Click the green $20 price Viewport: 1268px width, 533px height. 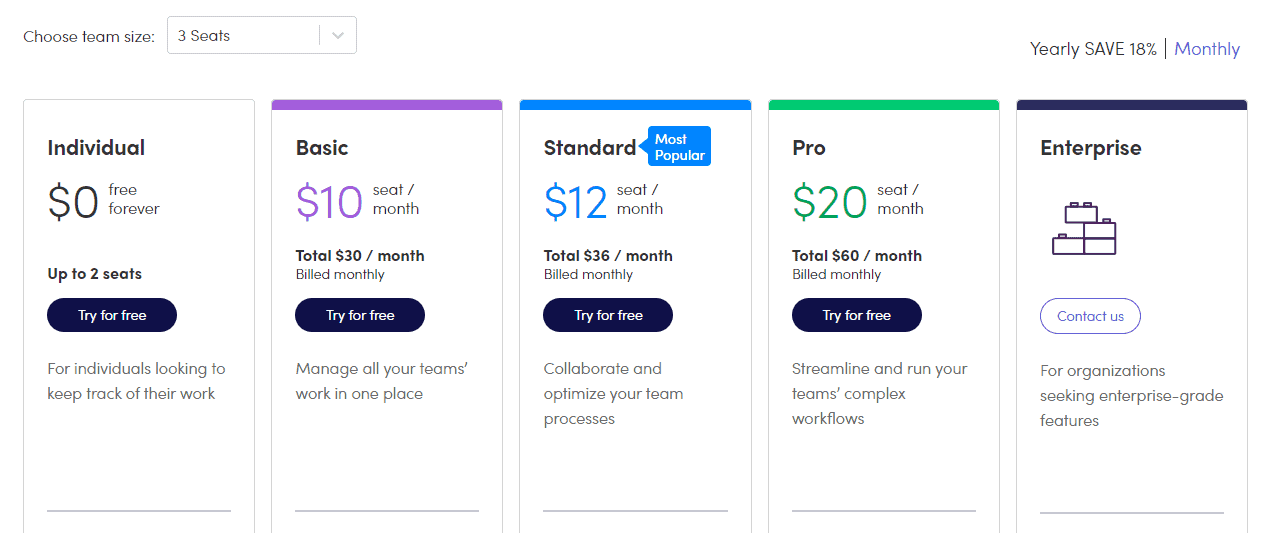coord(829,202)
